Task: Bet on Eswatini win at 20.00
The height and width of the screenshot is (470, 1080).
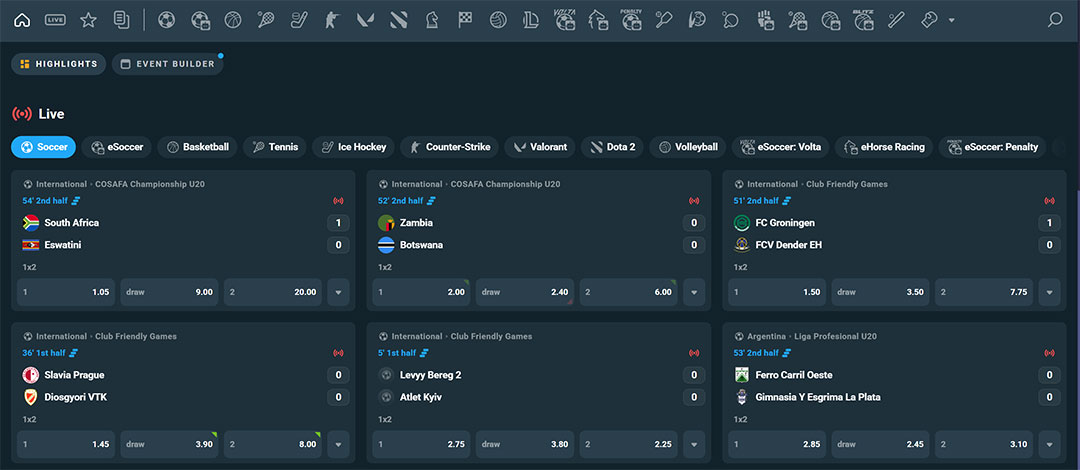Action: [x=273, y=292]
